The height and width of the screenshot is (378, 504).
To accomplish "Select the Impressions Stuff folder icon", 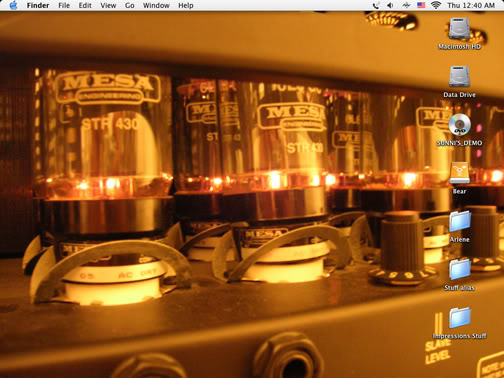I will click(x=459, y=318).
